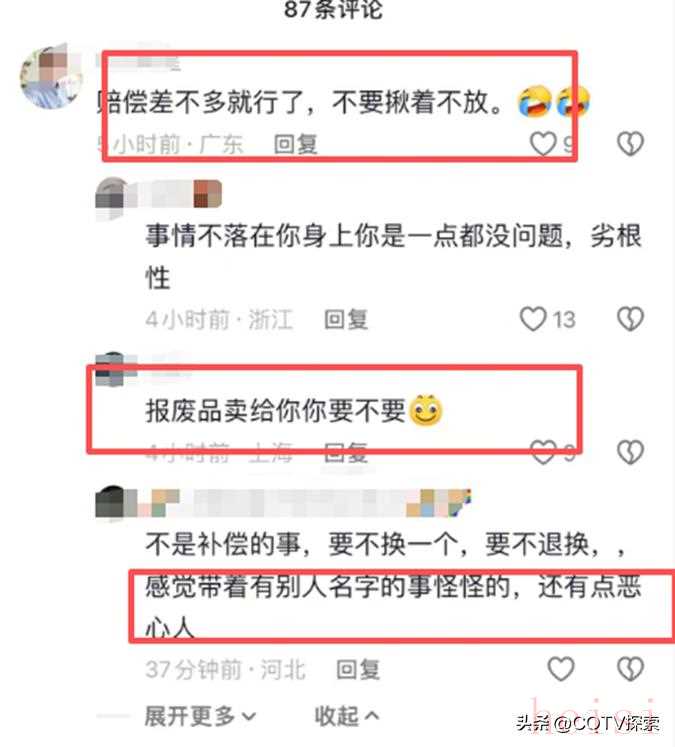This screenshot has width=675, height=747.
Task: Dislike the 广东 comment with broken heart
Action: pyautogui.click(x=630, y=143)
